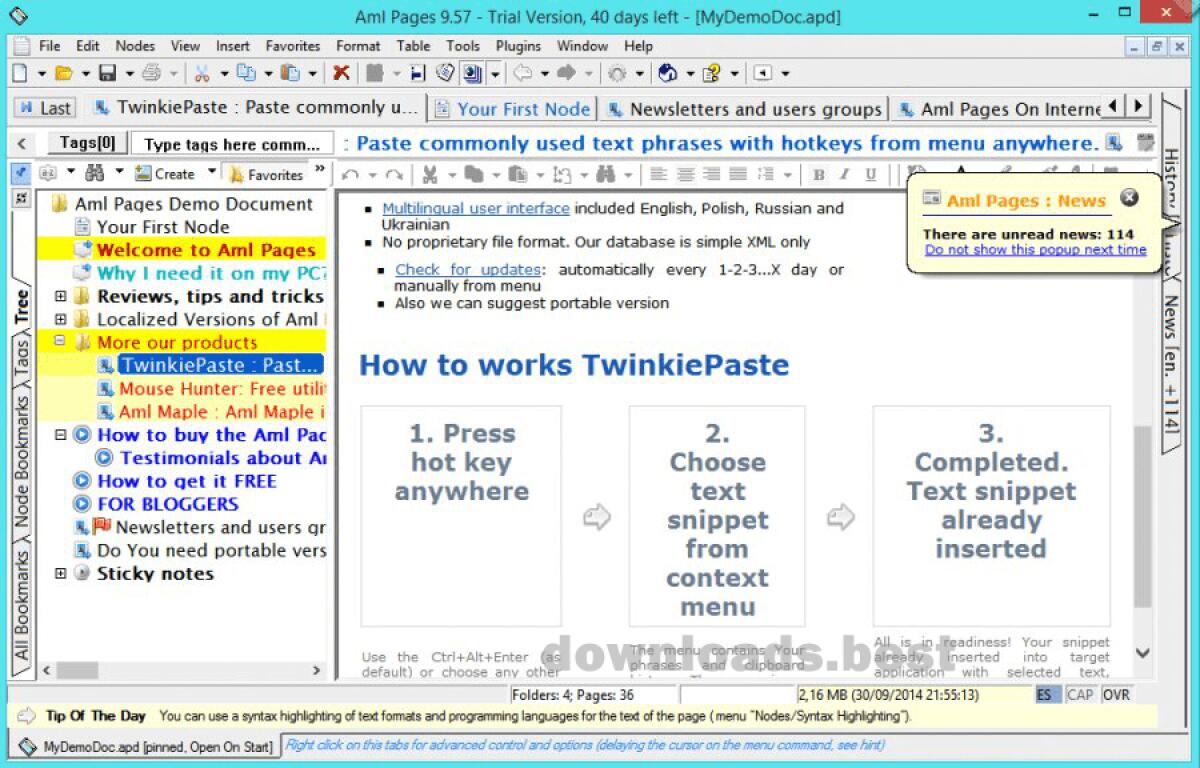Click the tags input field to type tags
The height and width of the screenshot is (768, 1200).
[x=233, y=143]
